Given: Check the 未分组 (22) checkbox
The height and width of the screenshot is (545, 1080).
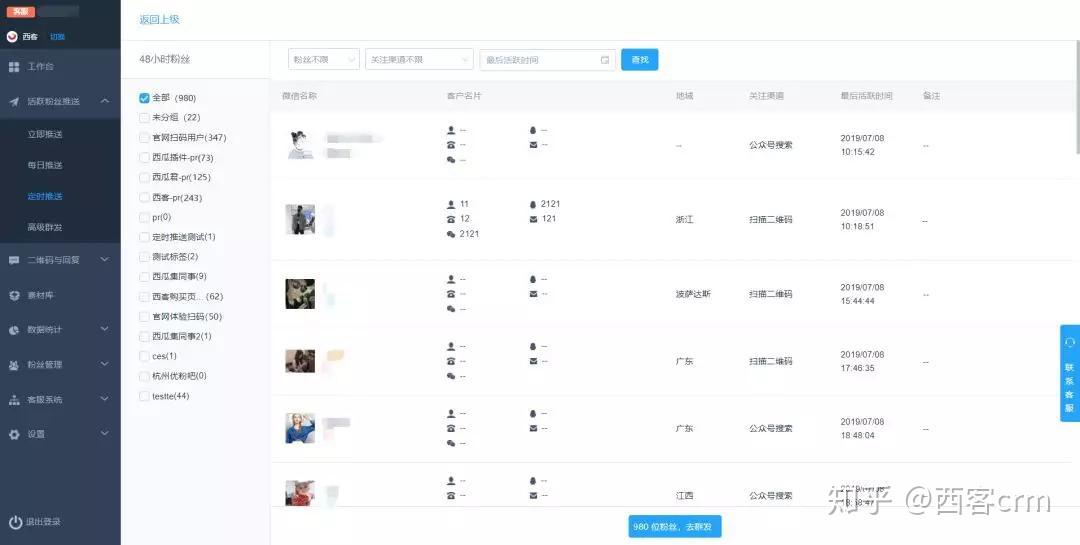Looking at the screenshot, I should pyautogui.click(x=144, y=118).
